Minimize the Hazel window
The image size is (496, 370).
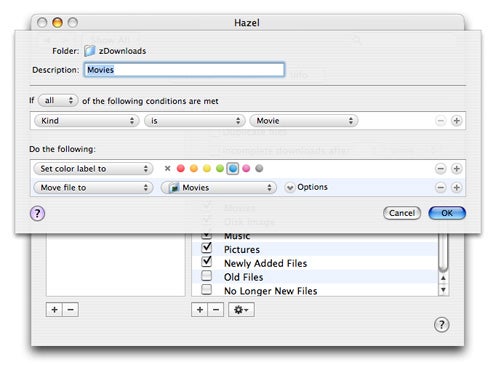pyautogui.click(x=57, y=23)
